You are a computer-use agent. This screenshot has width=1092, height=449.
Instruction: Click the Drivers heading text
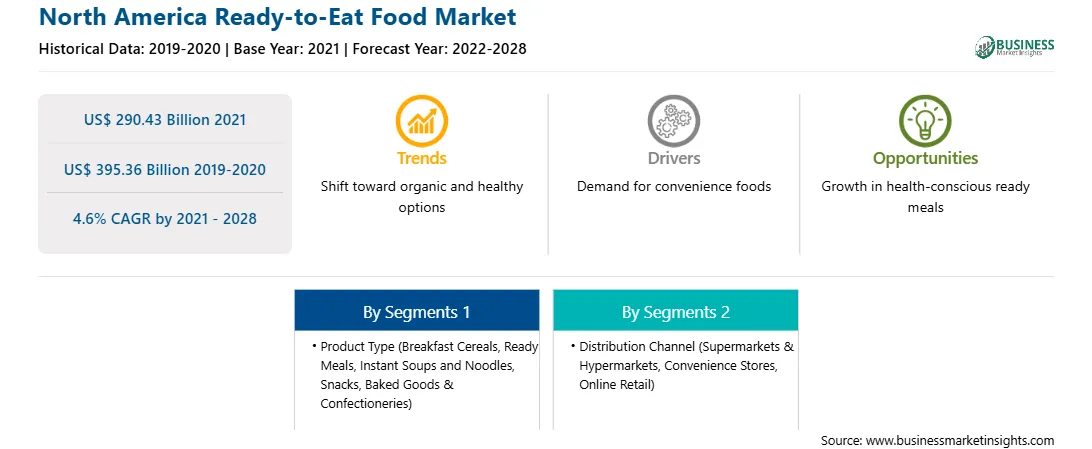point(673,158)
